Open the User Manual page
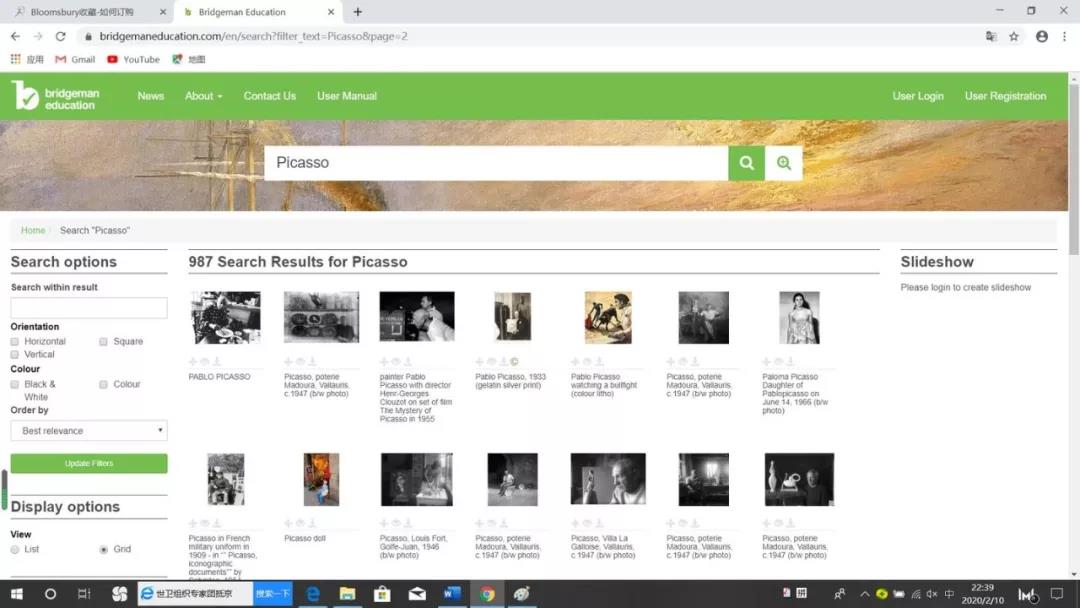 click(x=347, y=96)
